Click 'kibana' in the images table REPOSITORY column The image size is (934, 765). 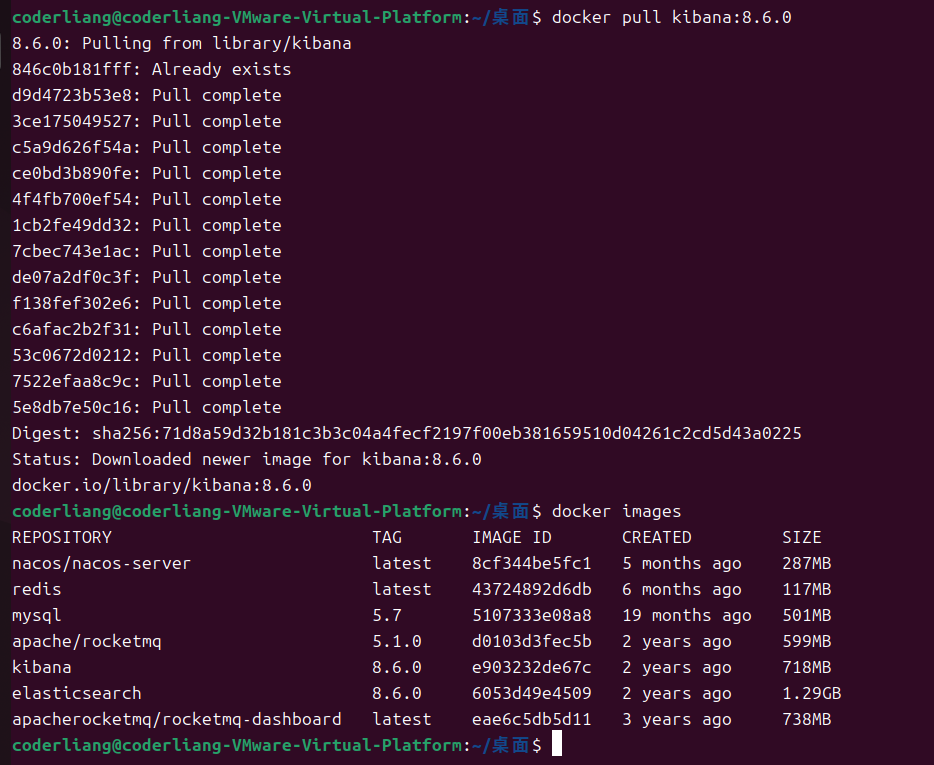[42, 667]
